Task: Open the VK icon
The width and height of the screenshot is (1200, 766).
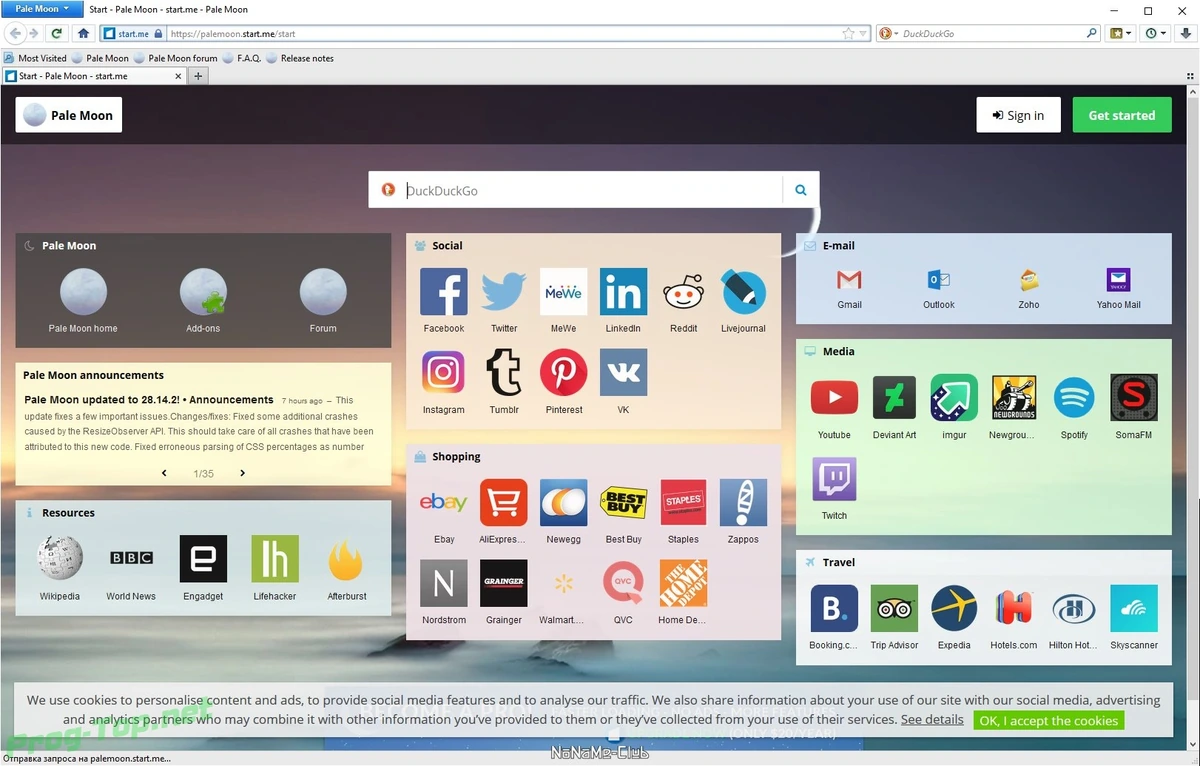Action: 623,373
